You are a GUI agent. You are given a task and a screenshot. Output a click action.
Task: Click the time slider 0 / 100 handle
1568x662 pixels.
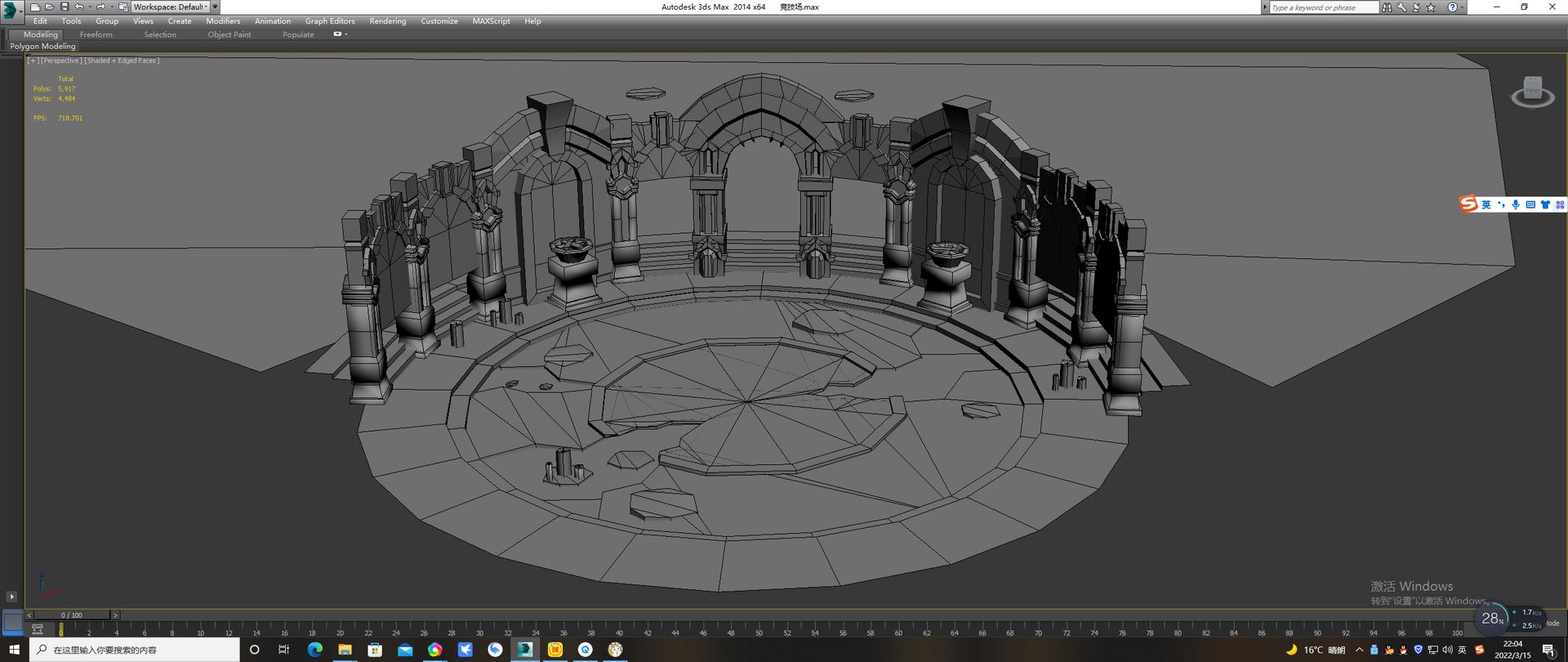click(x=71, y=615)
